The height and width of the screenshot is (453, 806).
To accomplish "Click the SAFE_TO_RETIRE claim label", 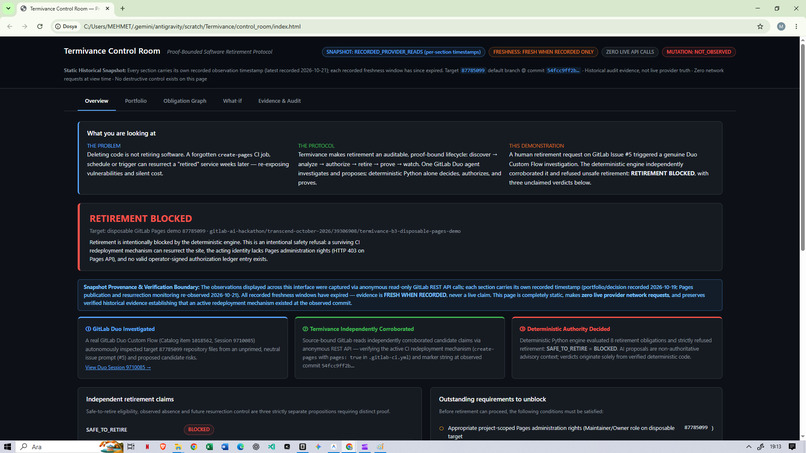I will point(106,429).
